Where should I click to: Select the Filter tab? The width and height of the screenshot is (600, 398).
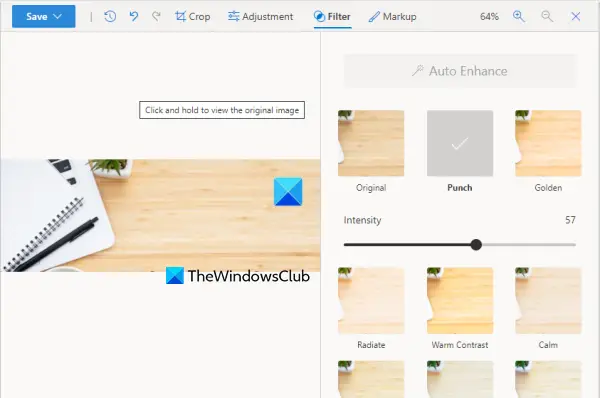[332, 16]
